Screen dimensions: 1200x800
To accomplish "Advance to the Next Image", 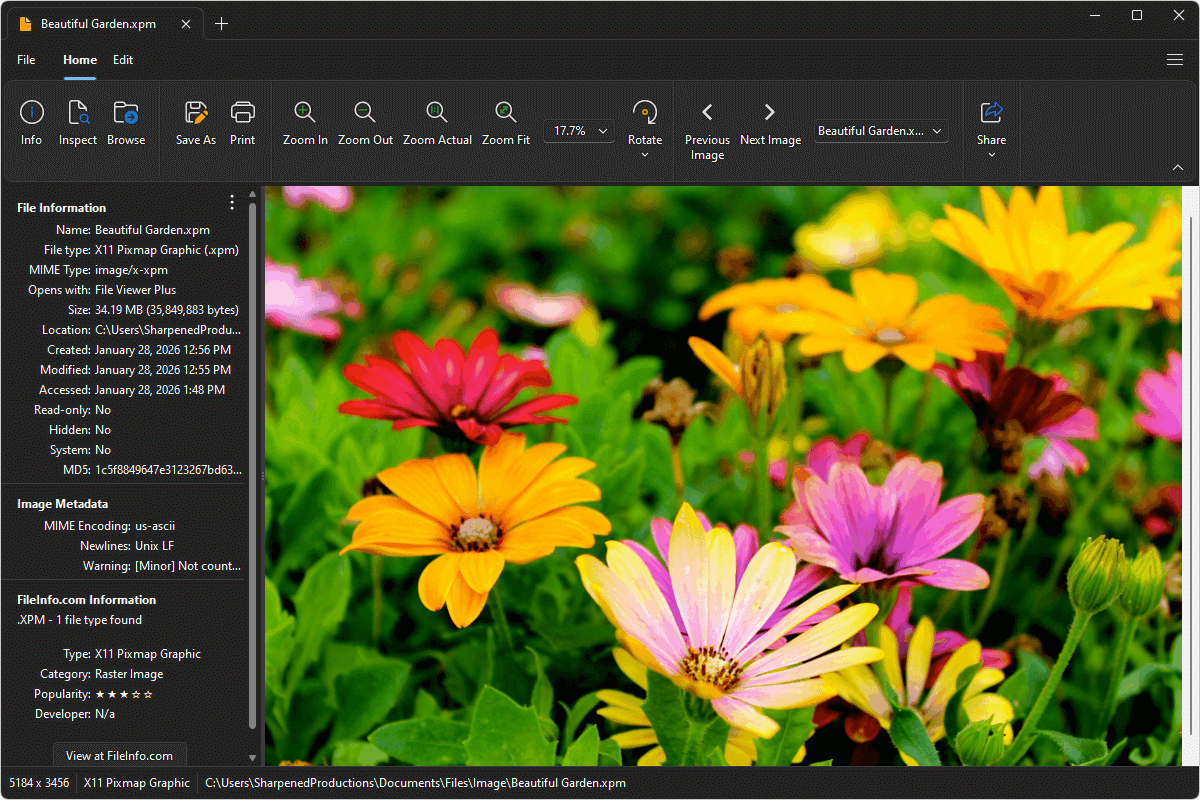I will click(x=770, y=122).
